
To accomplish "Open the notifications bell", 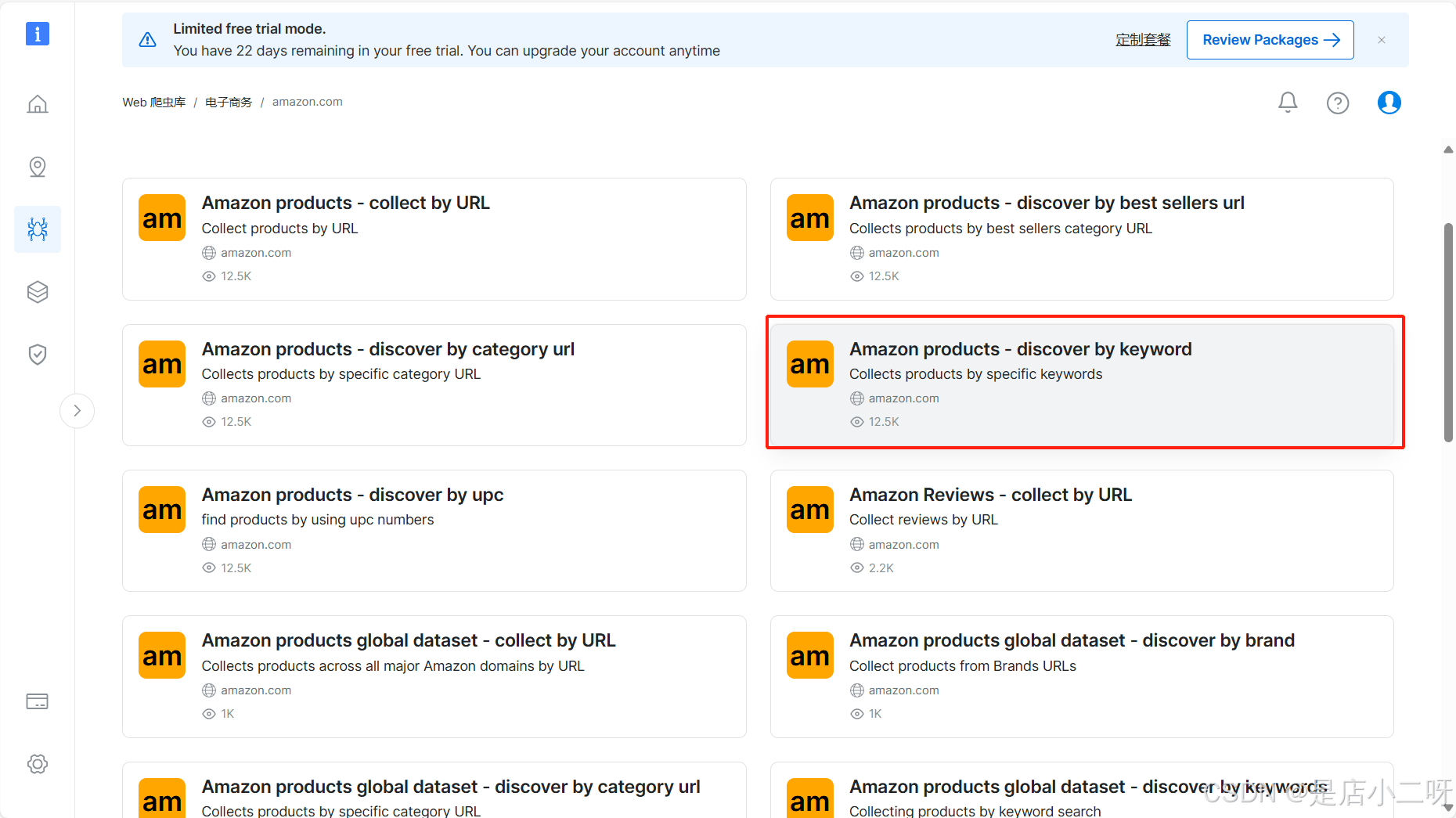I will pos(1288,103).
